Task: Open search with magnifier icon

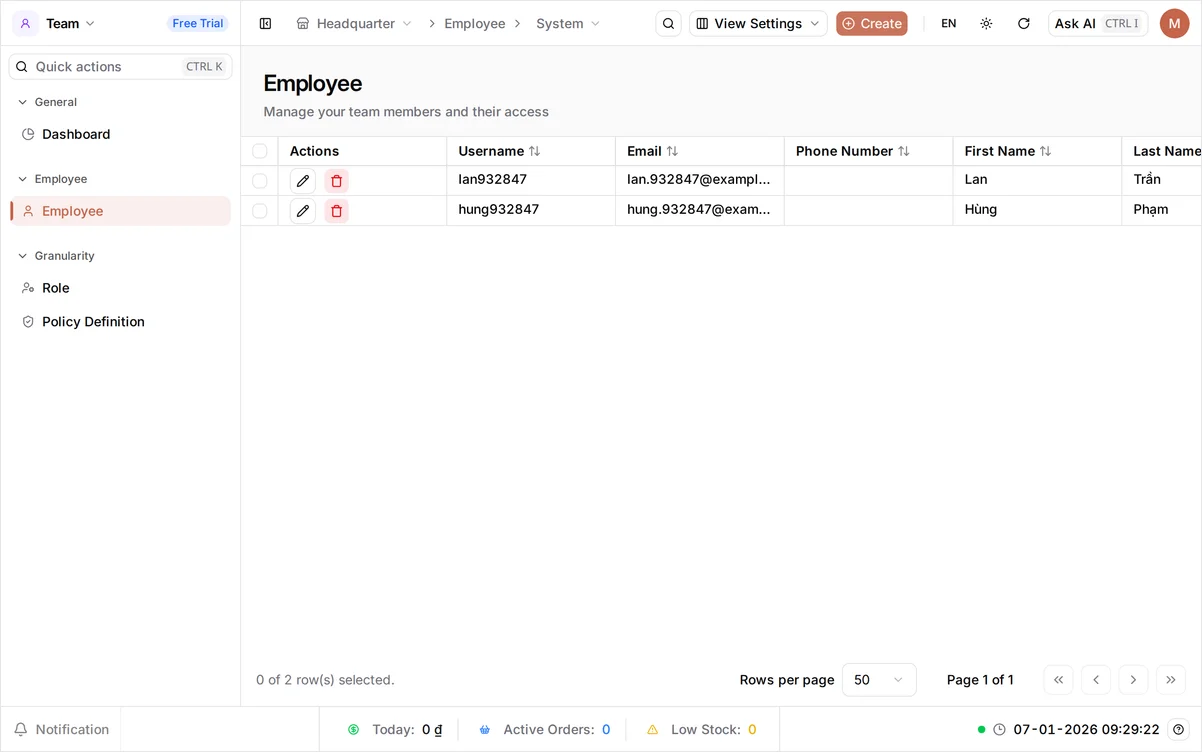Action: pyautogui.click(x=668, y=23)
